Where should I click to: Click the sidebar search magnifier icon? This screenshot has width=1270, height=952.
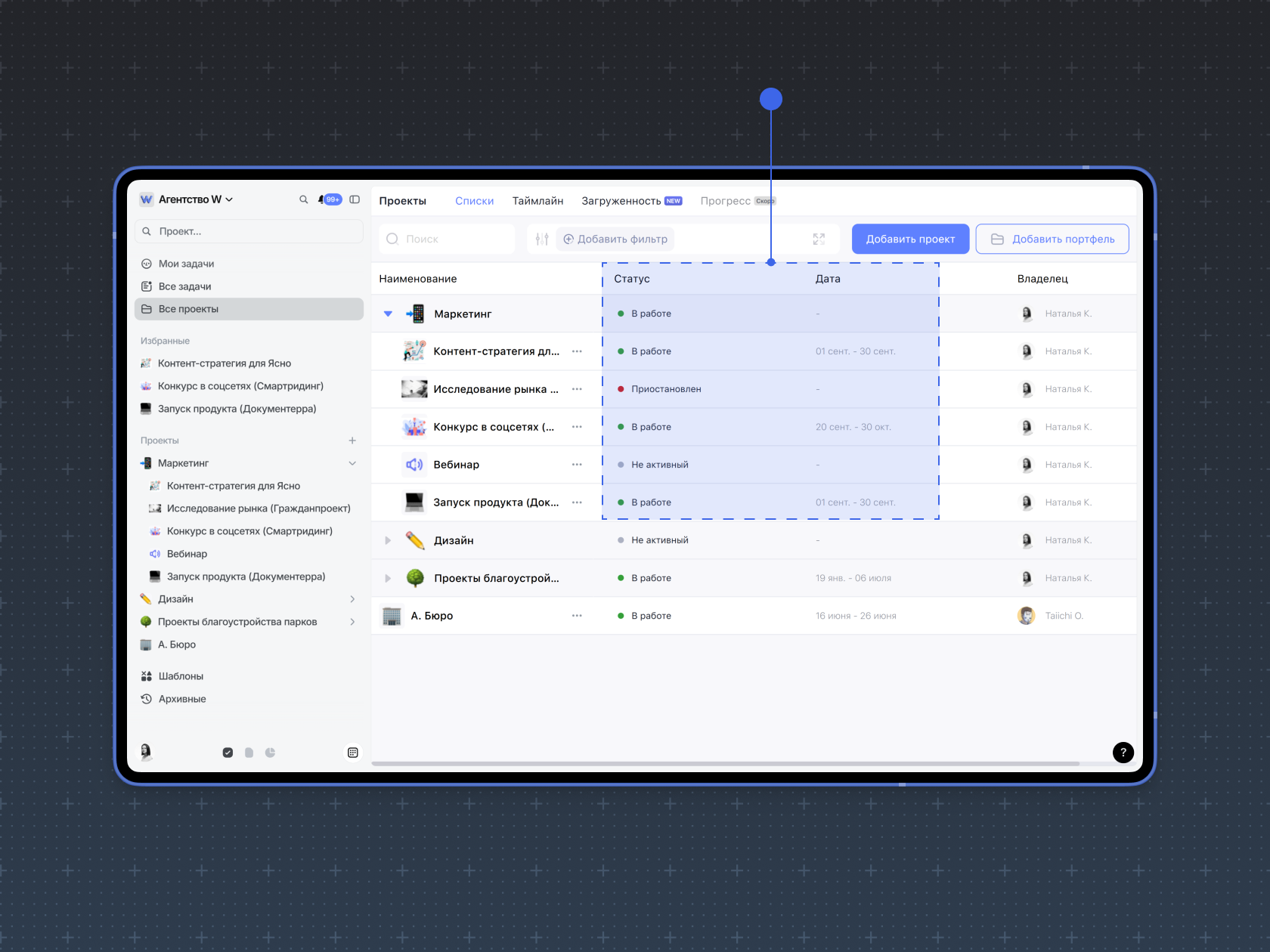click(x=303, y=199)
